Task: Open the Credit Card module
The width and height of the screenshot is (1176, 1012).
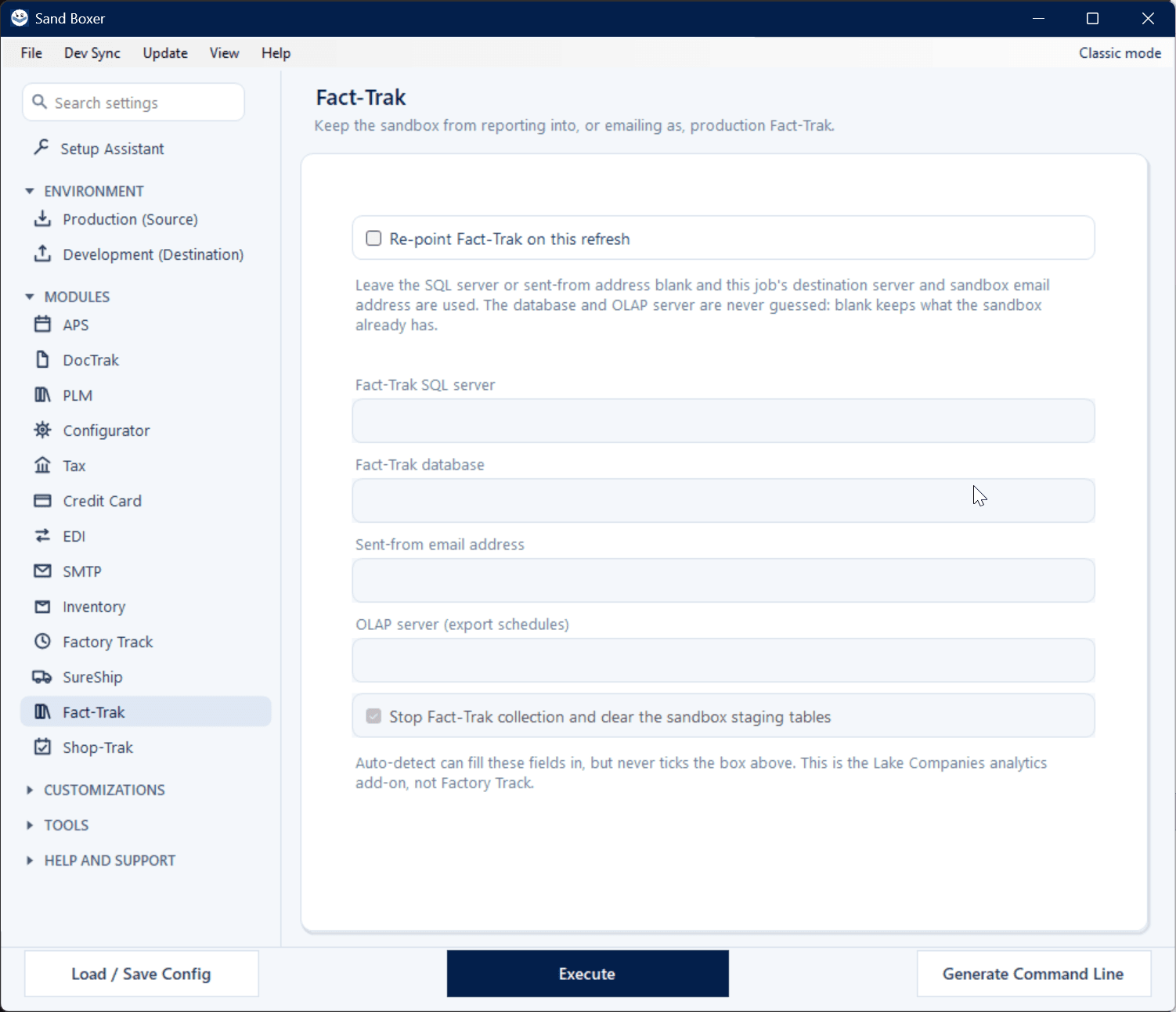Action: (x=146, y=501)
